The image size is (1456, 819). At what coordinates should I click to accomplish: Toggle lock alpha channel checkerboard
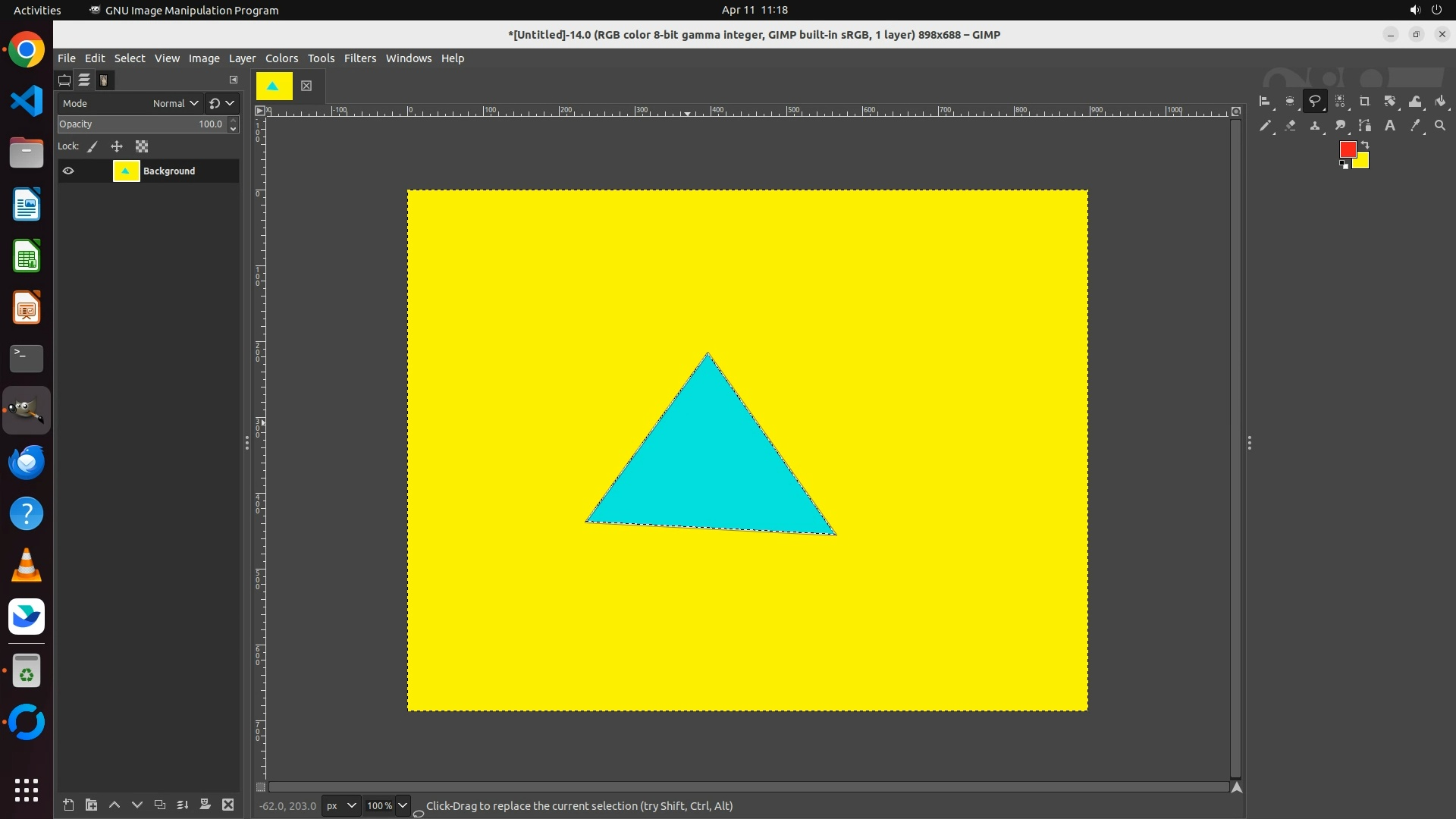click(x=142, y=147)
